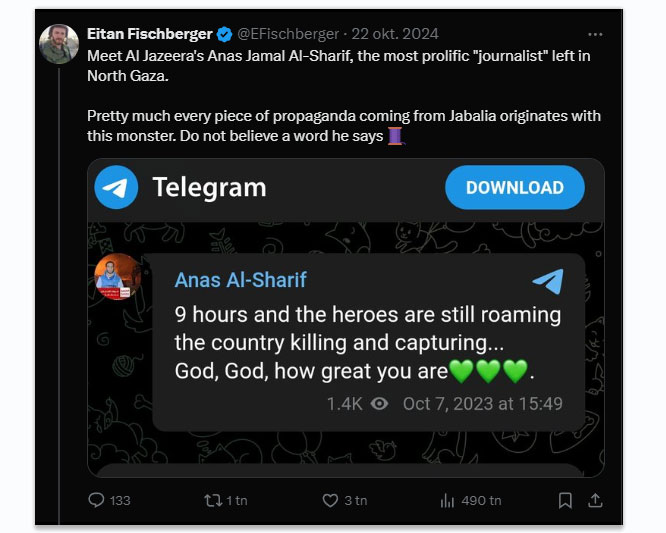
Task: Click the blue verified badge
Action: 223,35
